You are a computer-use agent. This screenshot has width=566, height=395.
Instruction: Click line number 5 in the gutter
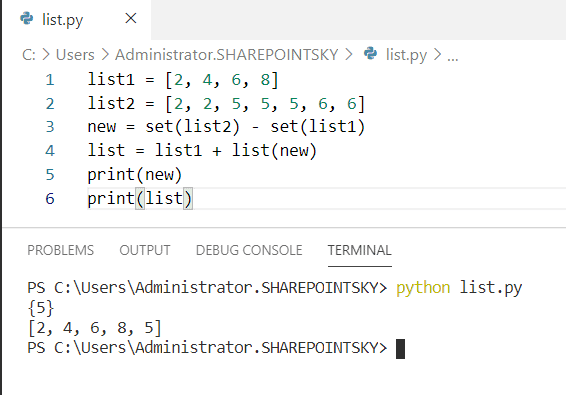[x=50, y=175]
